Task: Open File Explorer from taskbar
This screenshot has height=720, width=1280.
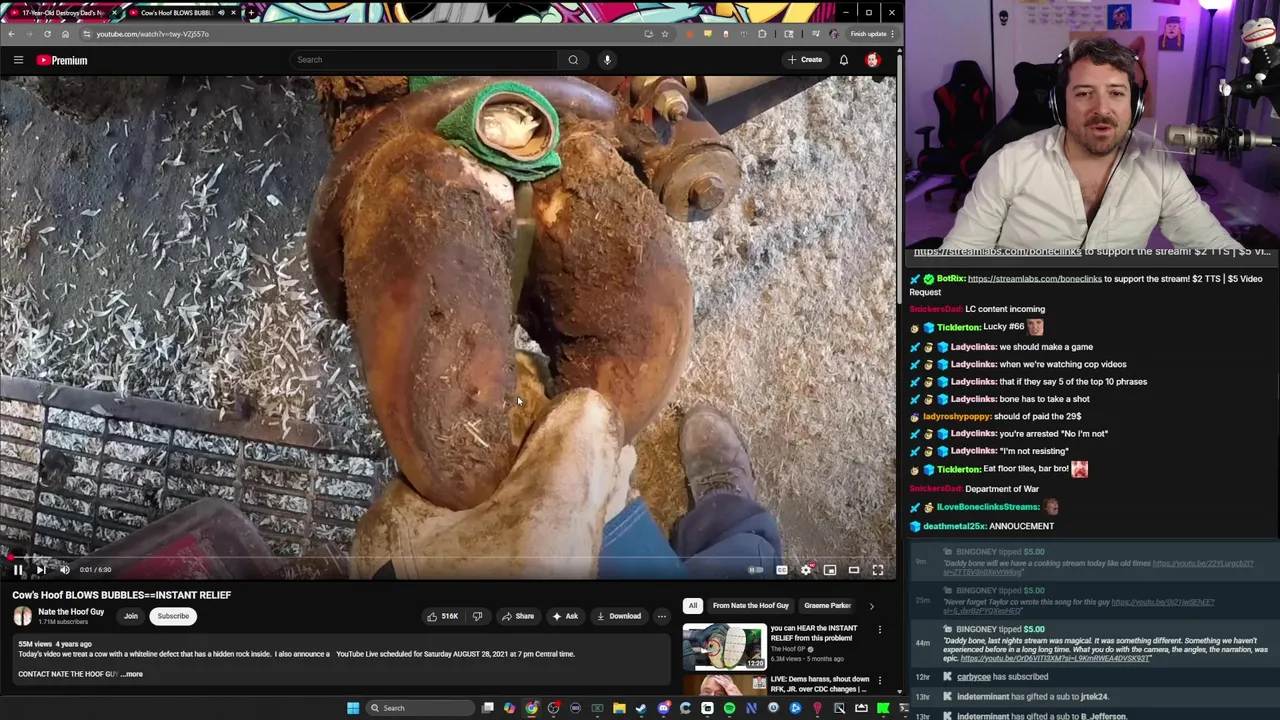Action: coord(619,708)
